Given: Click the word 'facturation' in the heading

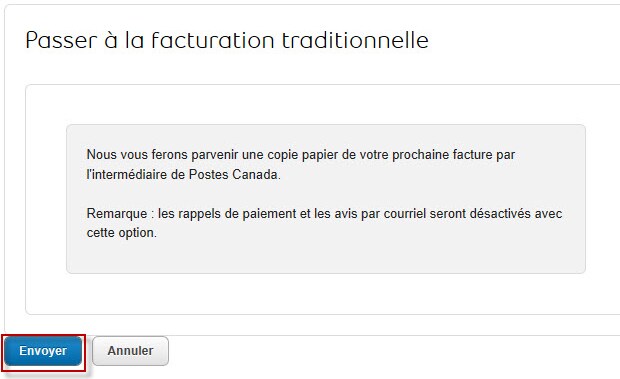Looking at the screenshot, I should [213, 40].
